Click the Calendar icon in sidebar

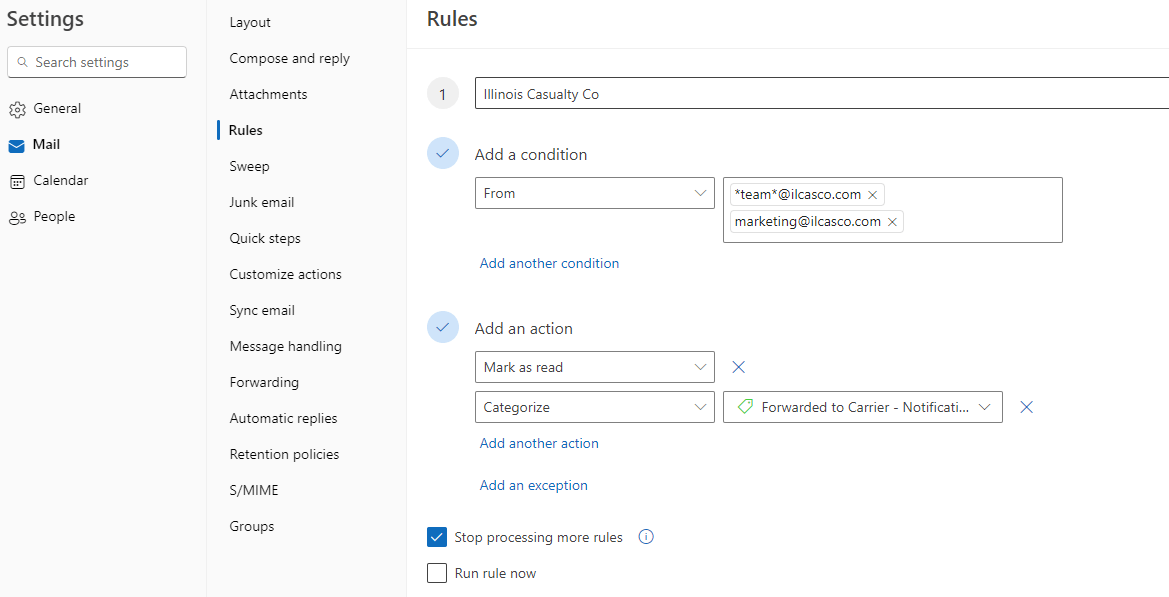pyautogui.click(x=16, y=181)
